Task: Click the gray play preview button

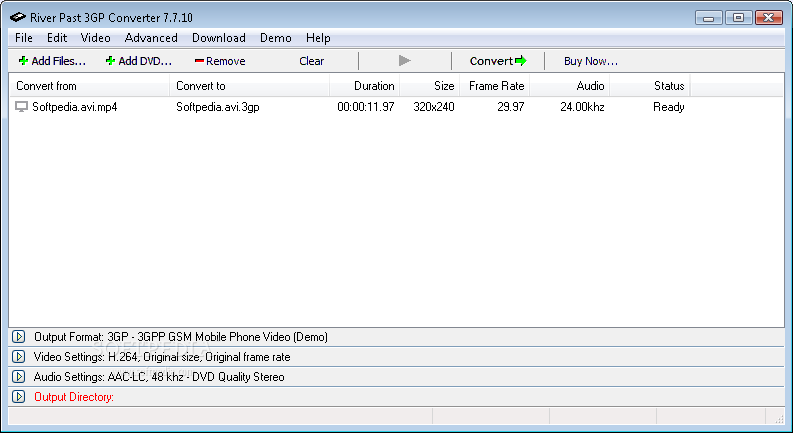Action: coord(405,61)
